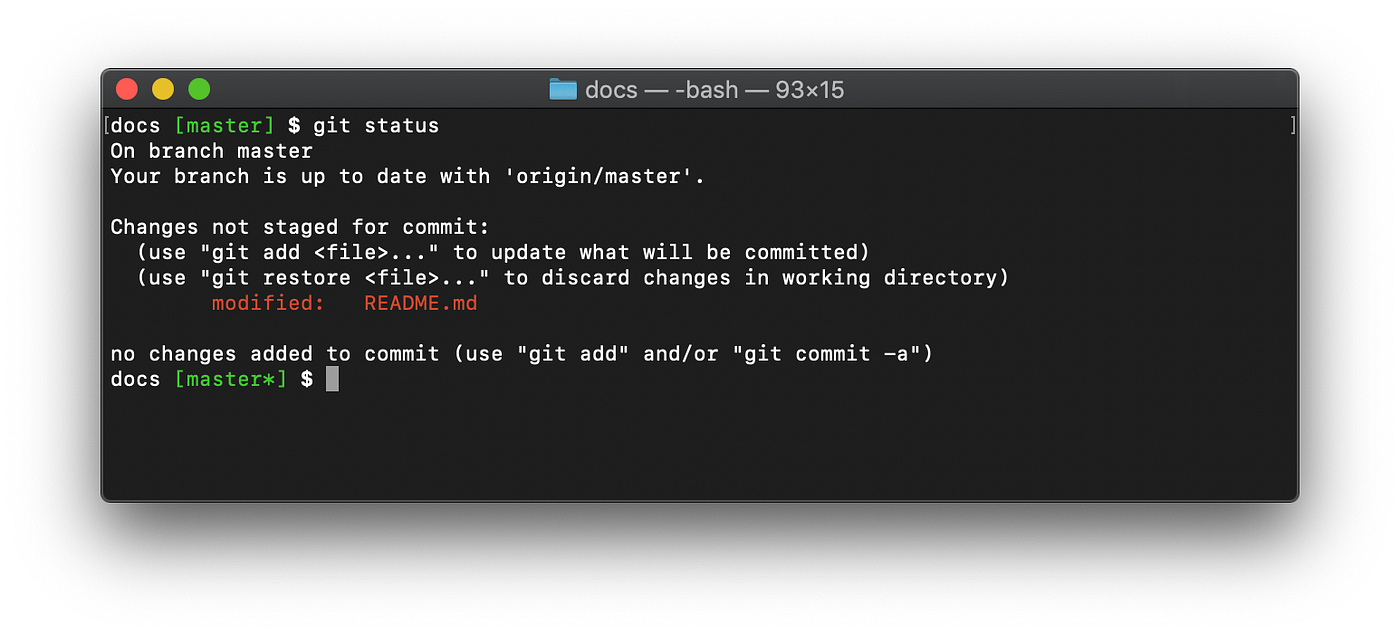Click the dollar sign on the final prompt
Viewport: 1400px width, 636px height.
click(x=307, y=379)
